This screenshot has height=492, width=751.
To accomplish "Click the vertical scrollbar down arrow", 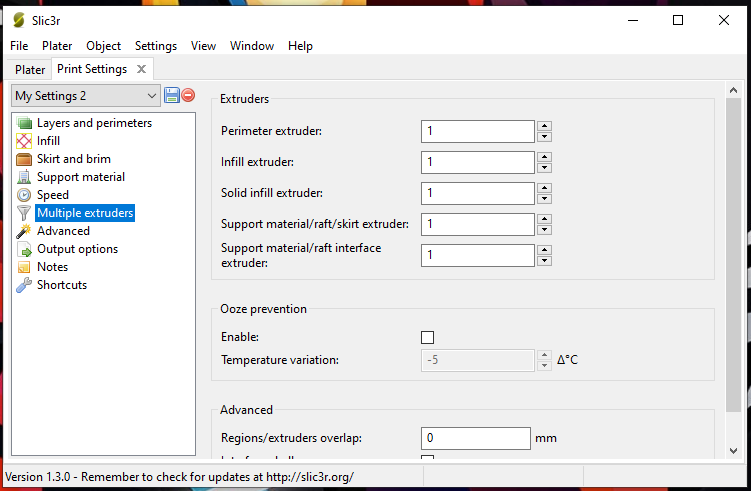I will pos(733,450).
